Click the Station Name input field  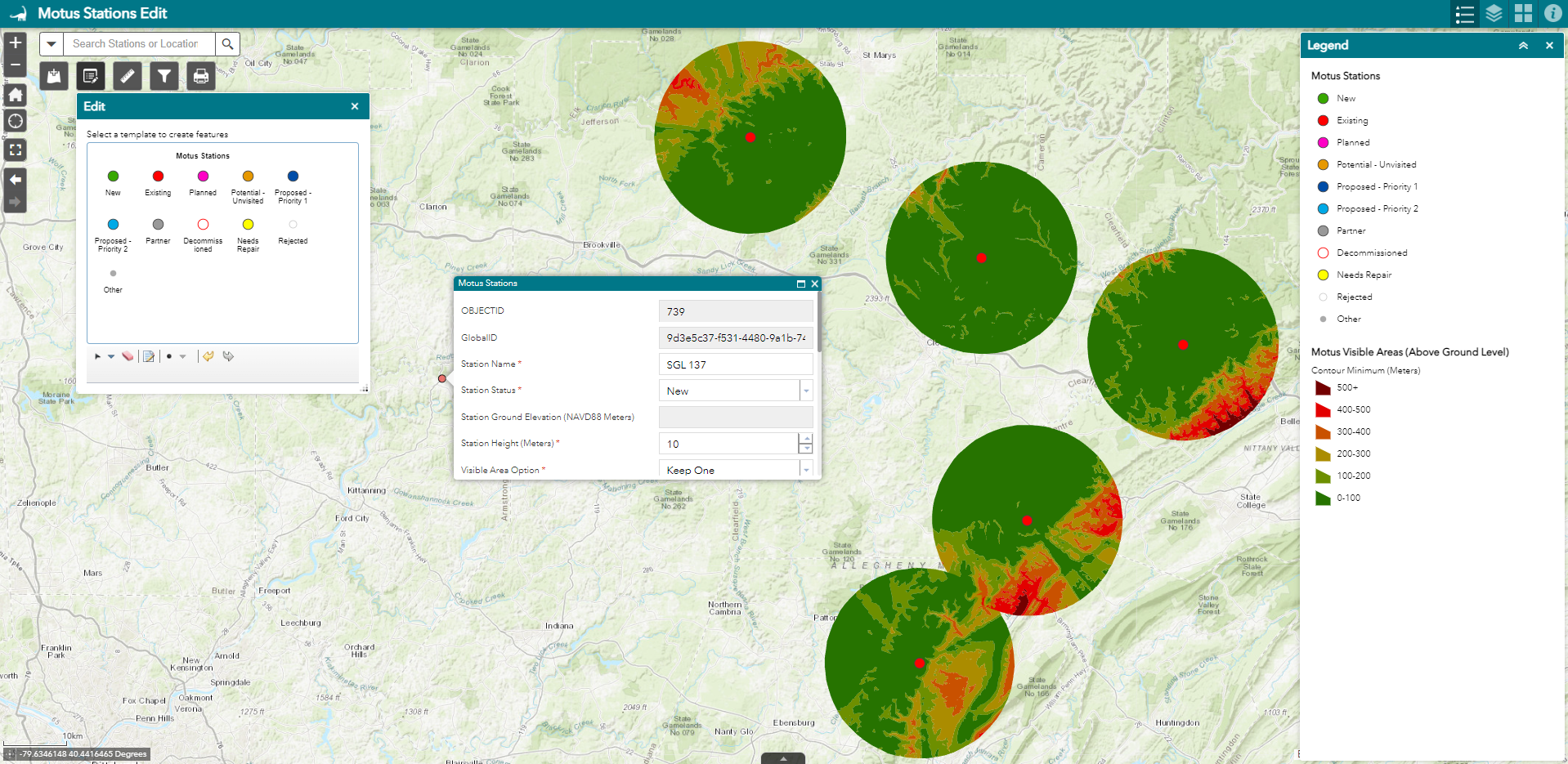click(734, 364)
